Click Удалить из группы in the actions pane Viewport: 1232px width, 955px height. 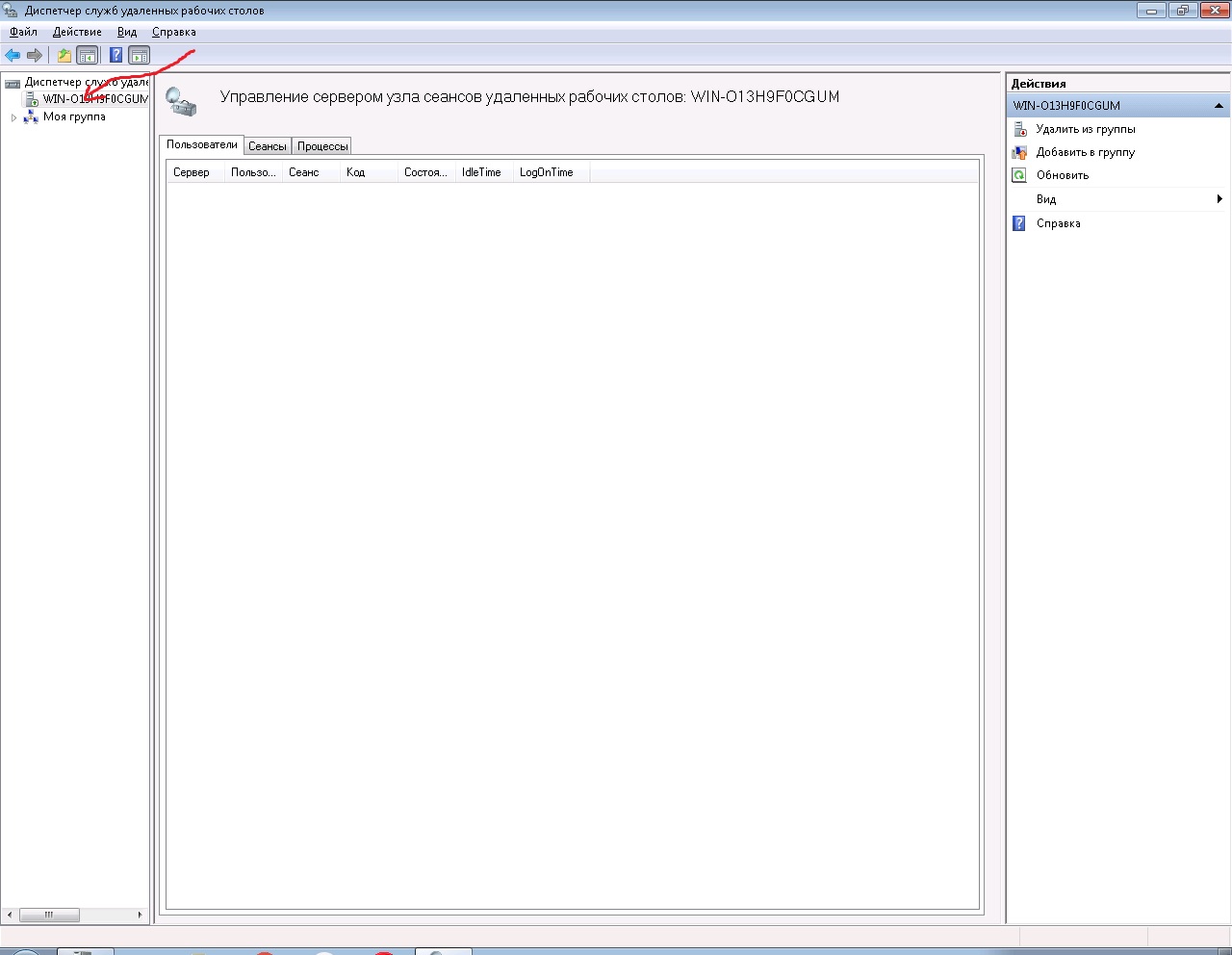coord(1086,129)
